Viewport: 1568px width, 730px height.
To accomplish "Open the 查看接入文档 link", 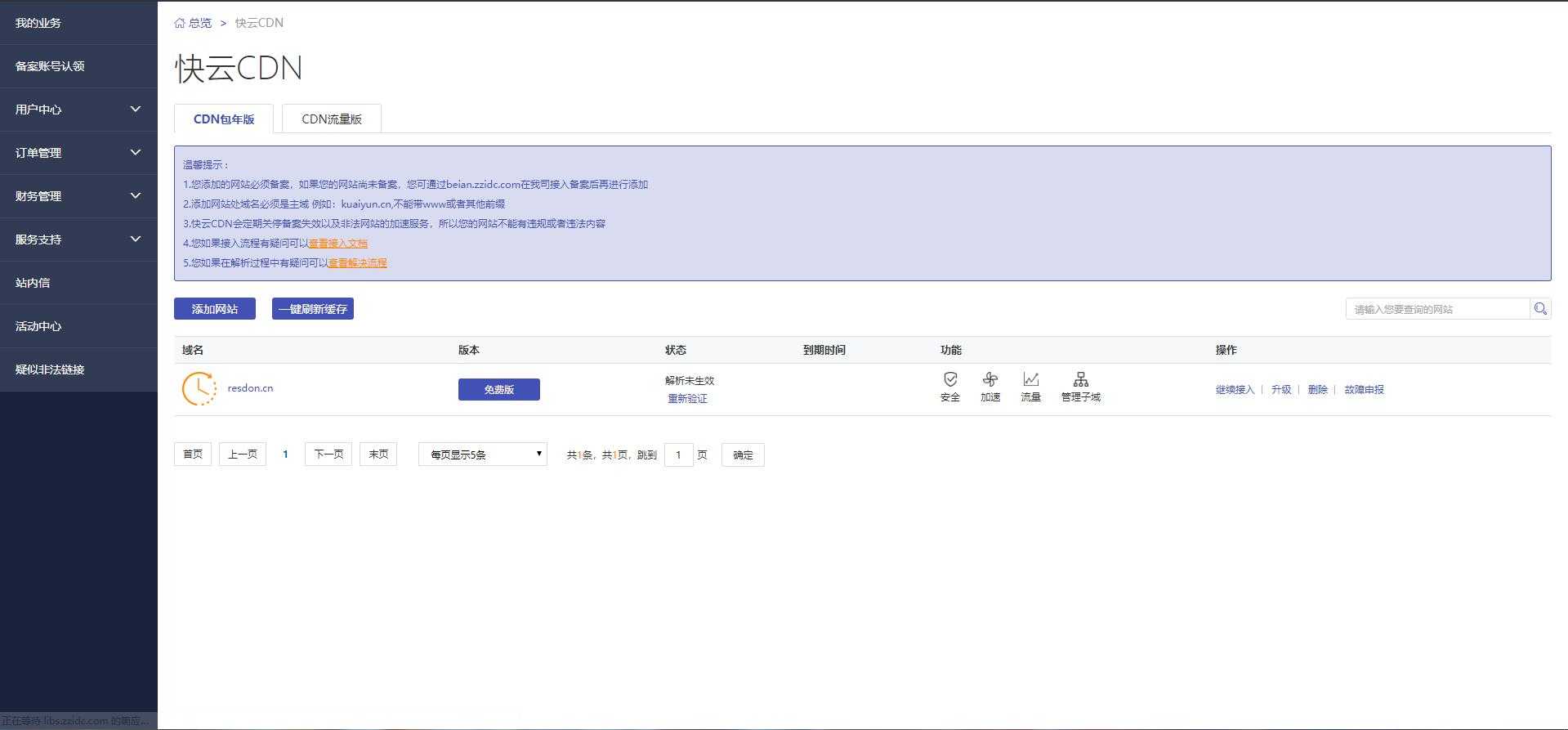I will [x=338, y=244].
